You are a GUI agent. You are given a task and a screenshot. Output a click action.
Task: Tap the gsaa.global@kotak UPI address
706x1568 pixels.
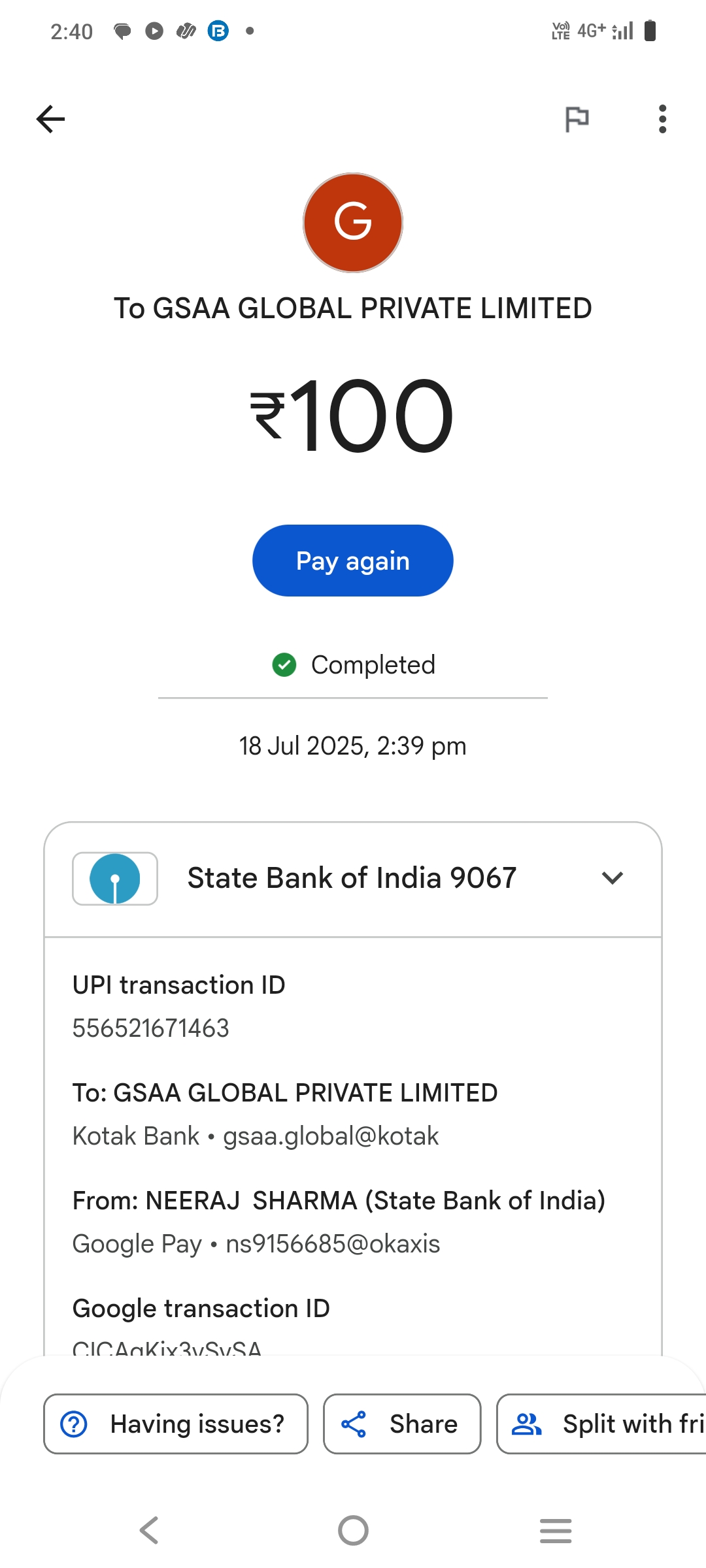(x=331, y=1136)
